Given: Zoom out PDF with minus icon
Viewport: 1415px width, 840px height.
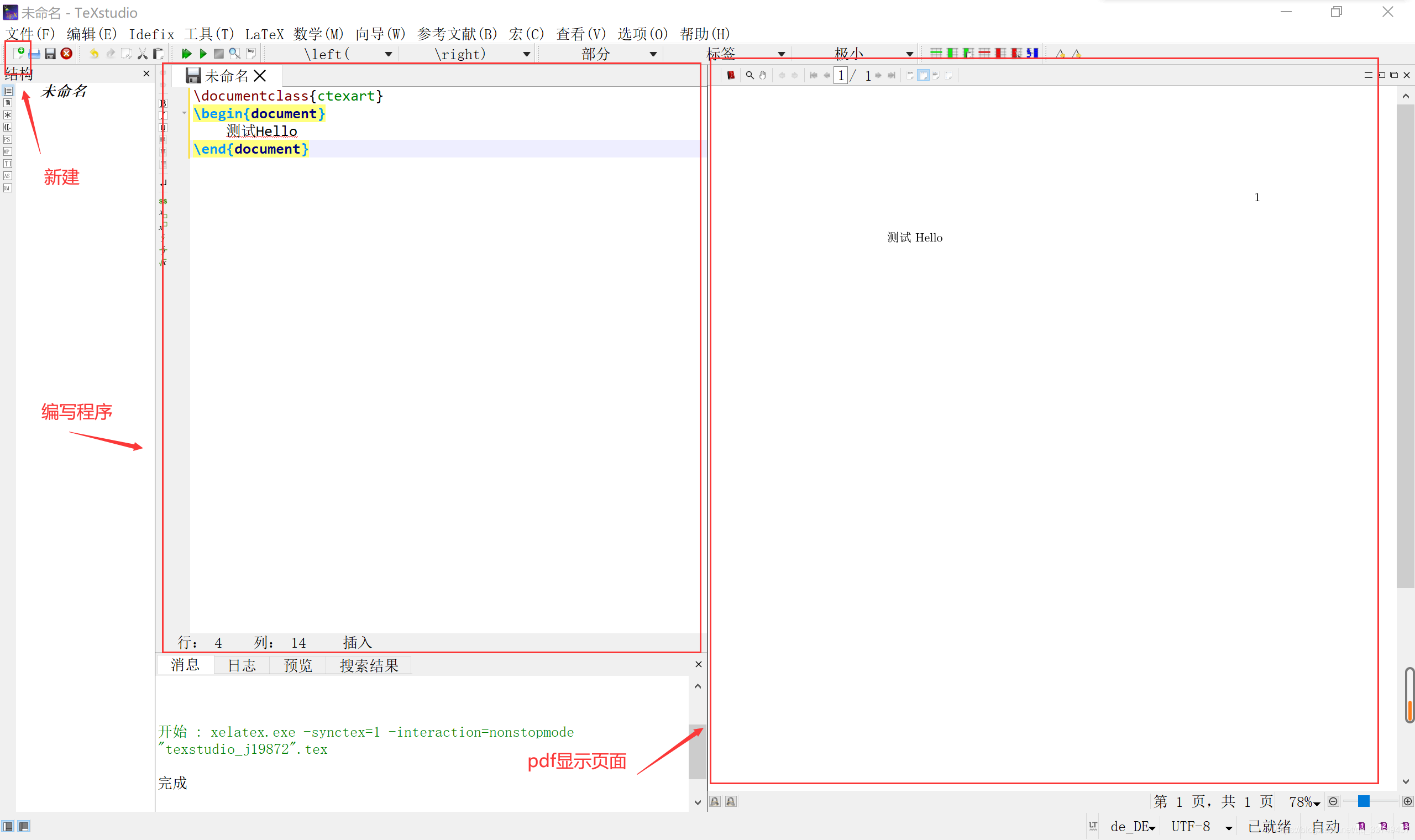Looking at the screenshot, I should click(x=1333, y=801).
